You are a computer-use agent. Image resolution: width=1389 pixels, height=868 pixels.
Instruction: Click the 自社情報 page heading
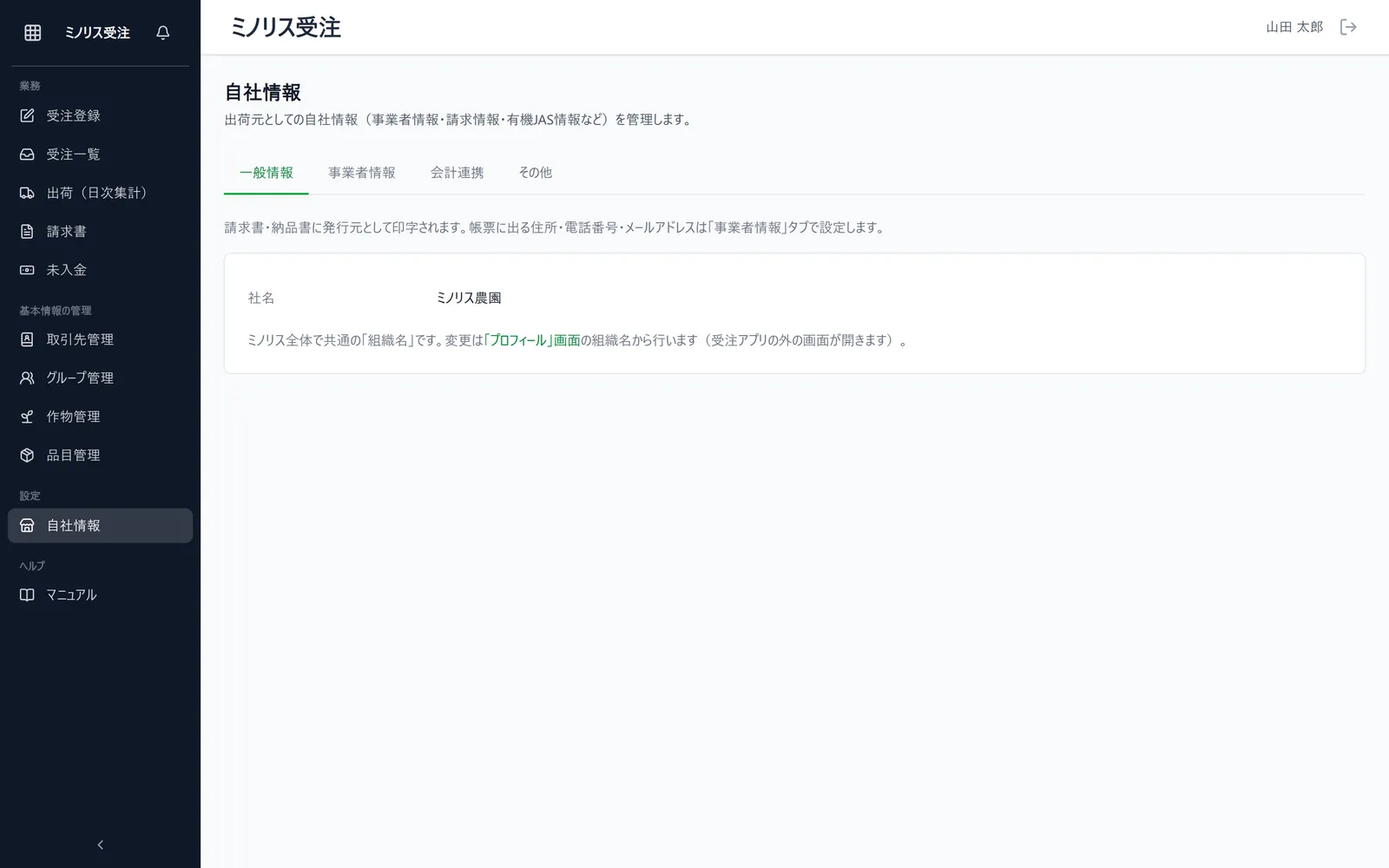(263, 92)
